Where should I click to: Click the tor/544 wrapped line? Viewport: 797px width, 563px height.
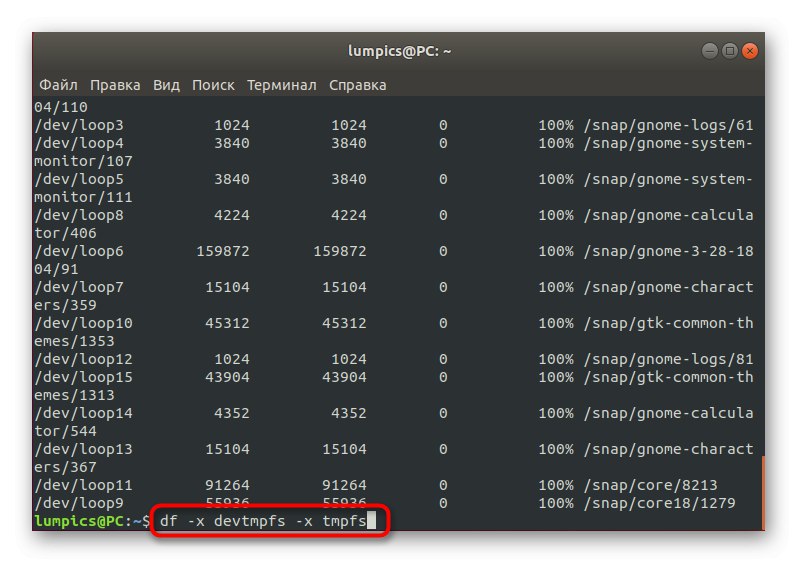coord(65,431)
